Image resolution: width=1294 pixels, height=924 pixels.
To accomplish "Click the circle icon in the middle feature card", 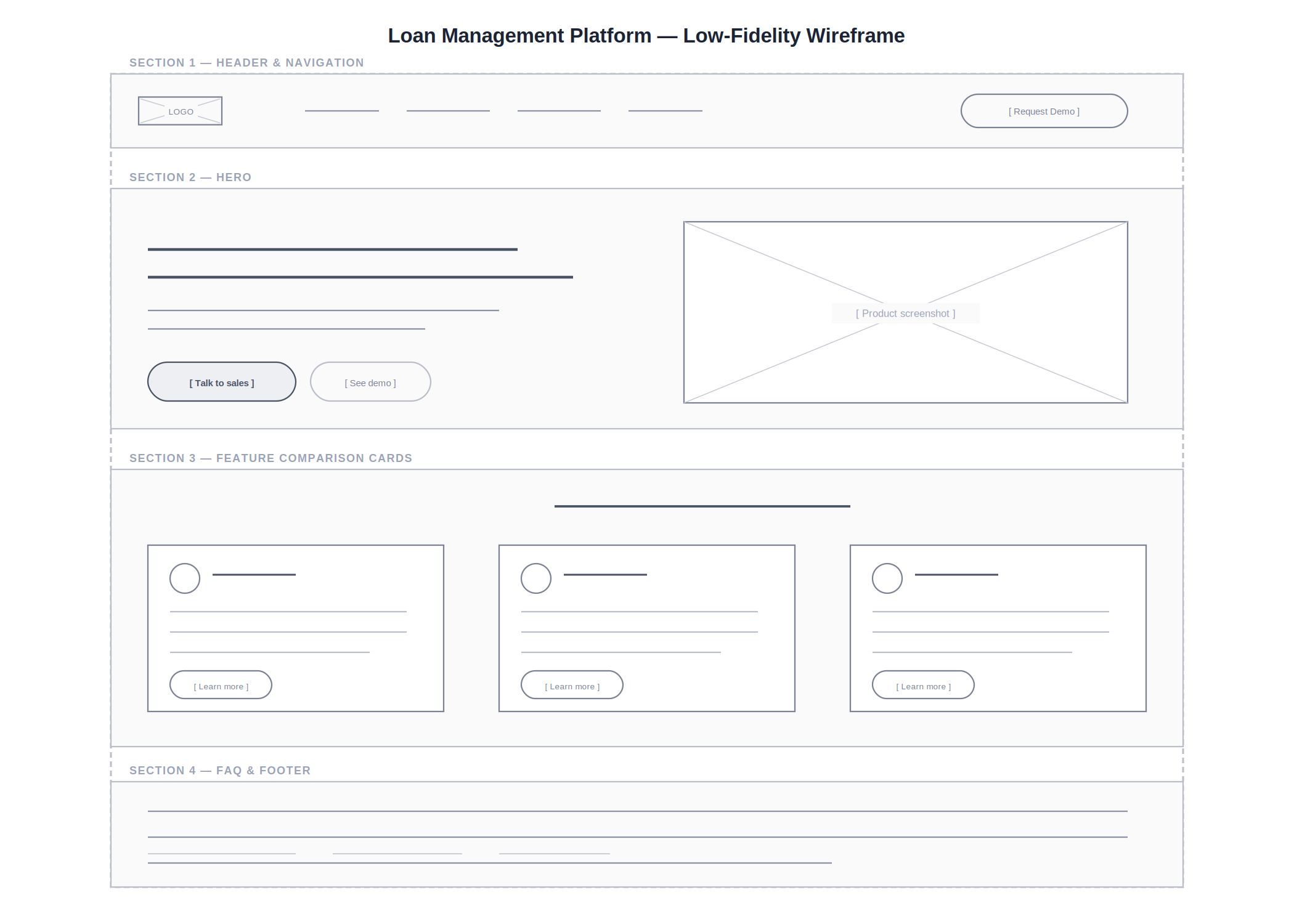I will click(x=536, y=578).
